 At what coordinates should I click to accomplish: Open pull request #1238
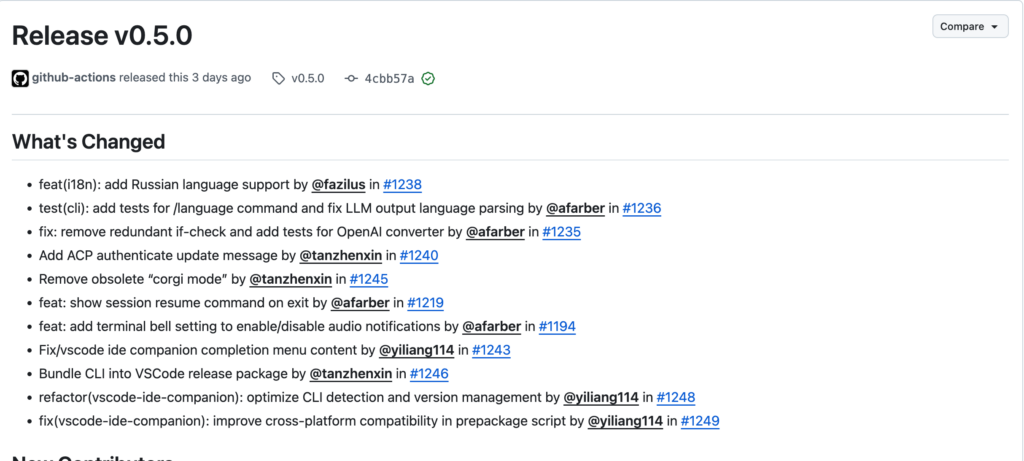(x=402, y=185)
